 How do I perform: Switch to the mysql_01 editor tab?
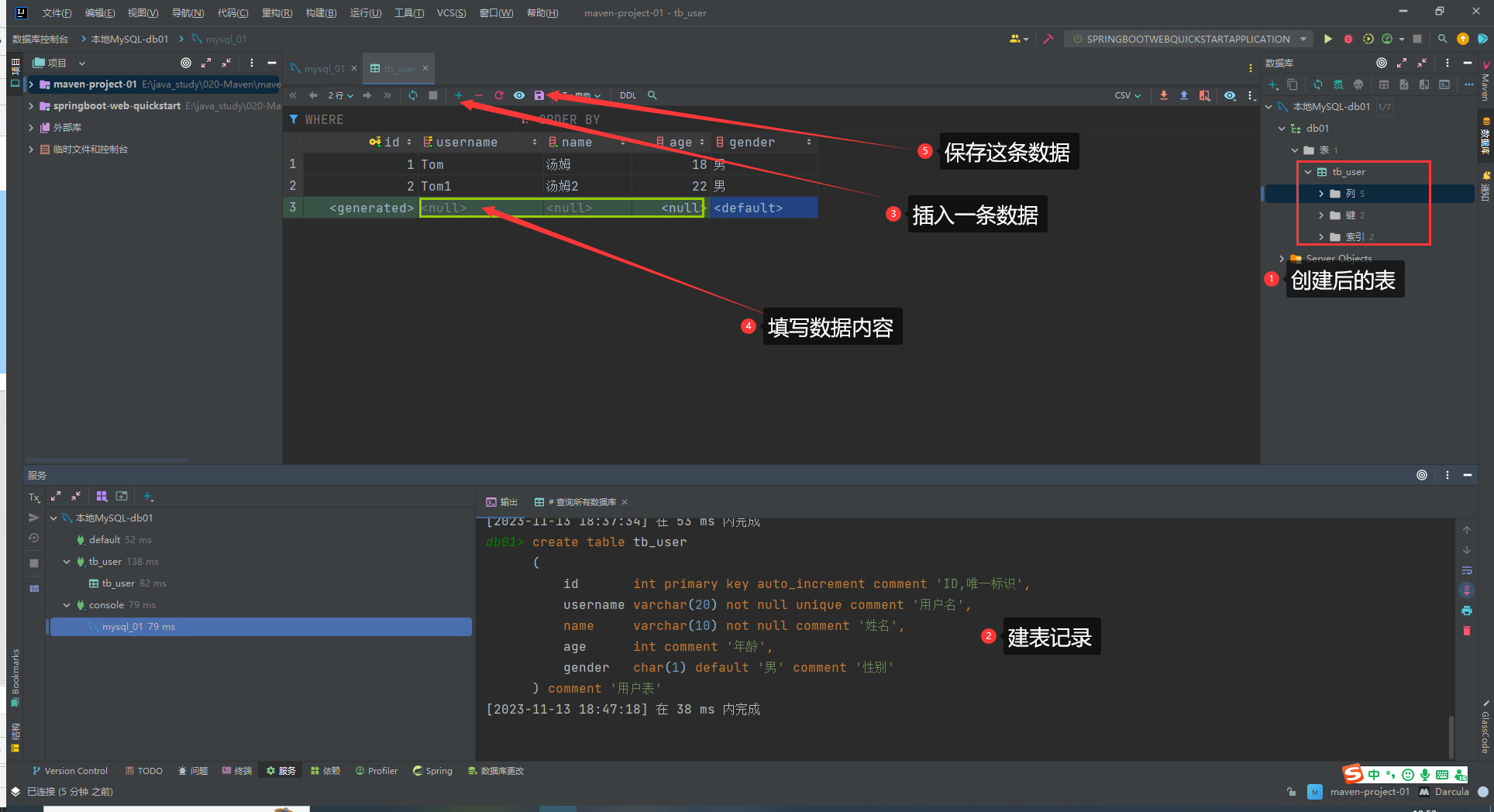tap(323, 68)
